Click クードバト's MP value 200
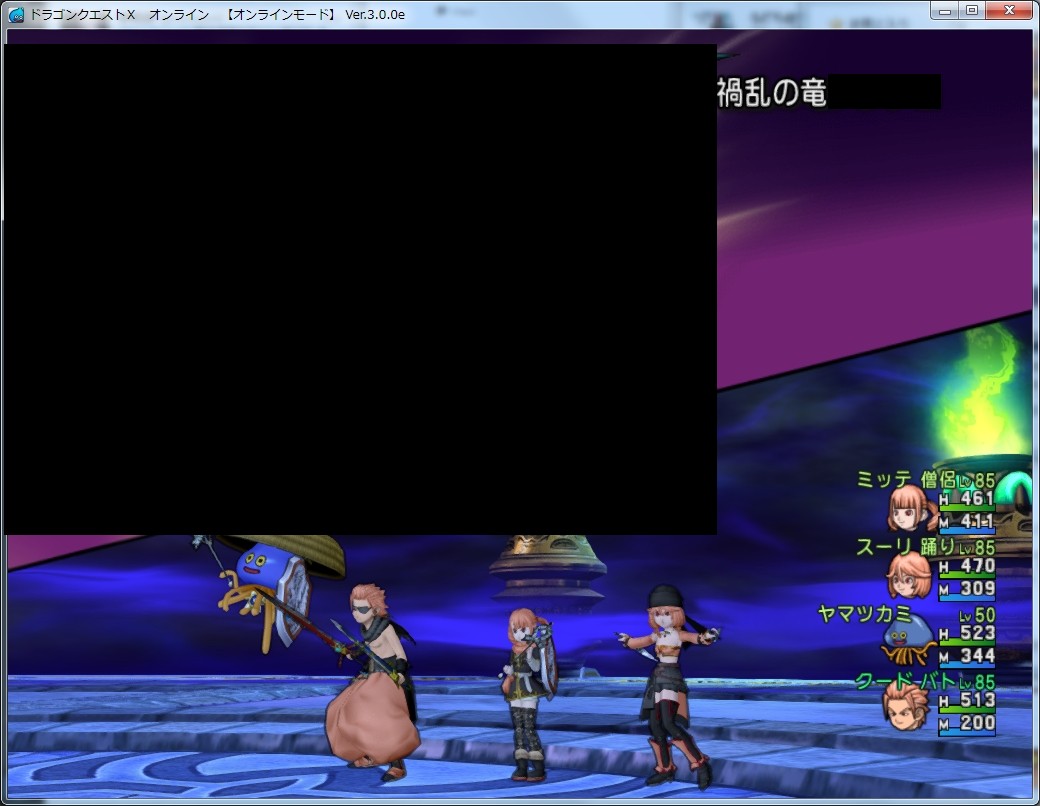Screen dimensions: 1040x806 pos(977,723)
